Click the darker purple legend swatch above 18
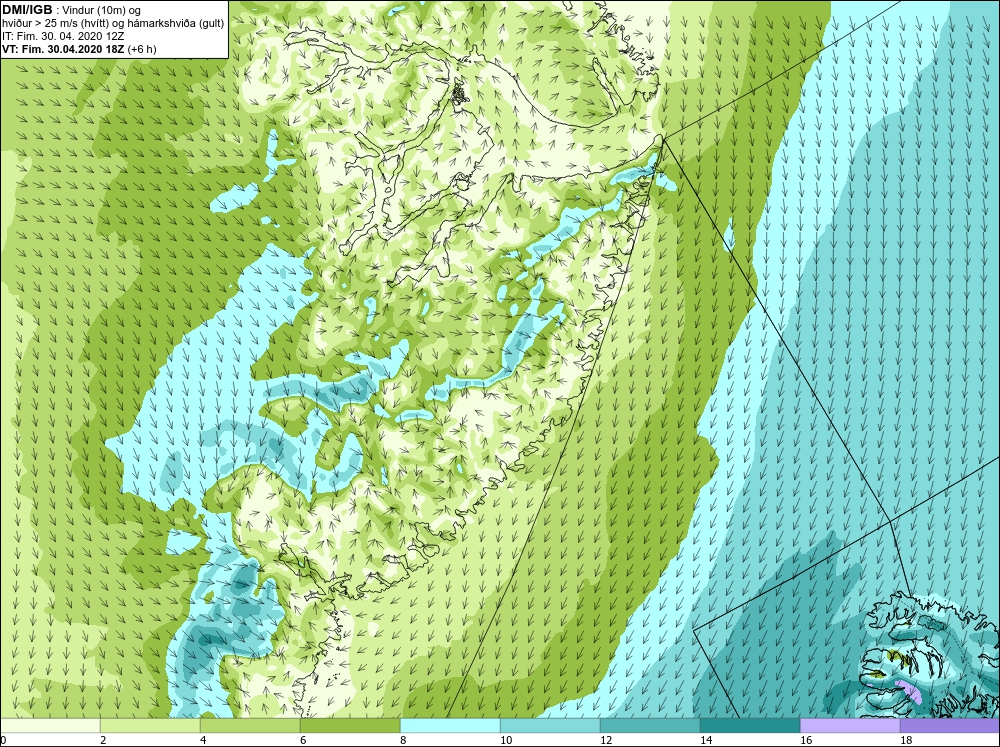Image resolution: width=1000 pixels, height=747 pixels. click(950, 726)
